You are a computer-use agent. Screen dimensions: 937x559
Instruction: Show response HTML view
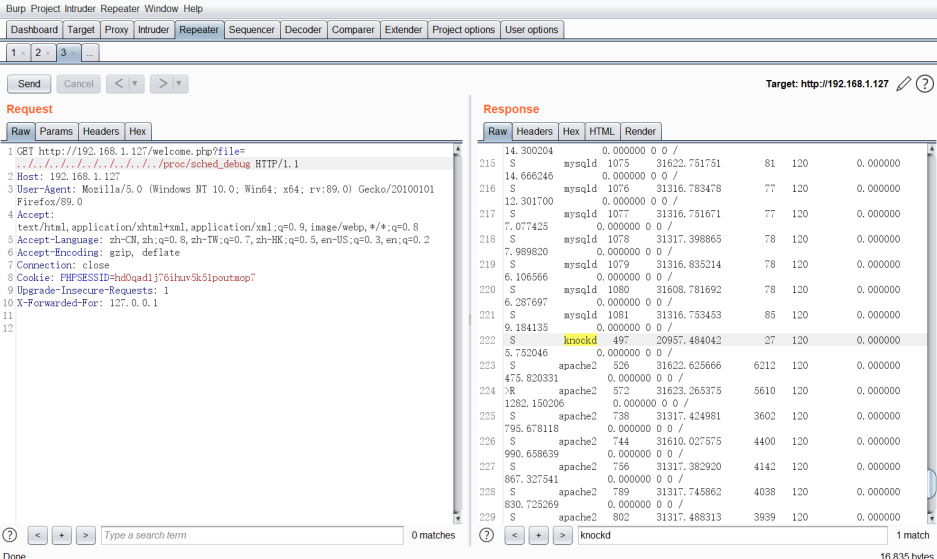pyautogui.click(x=602, y=131)
